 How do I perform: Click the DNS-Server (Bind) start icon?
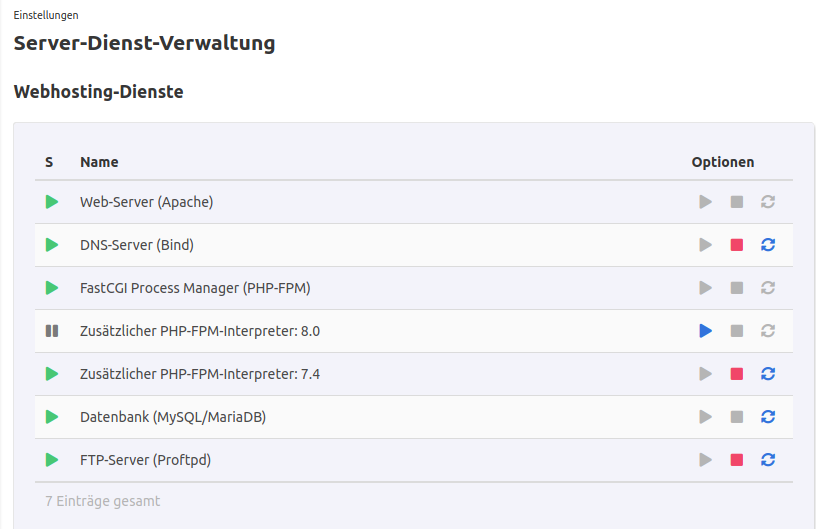pyautogui.click(x=706, y=245)
